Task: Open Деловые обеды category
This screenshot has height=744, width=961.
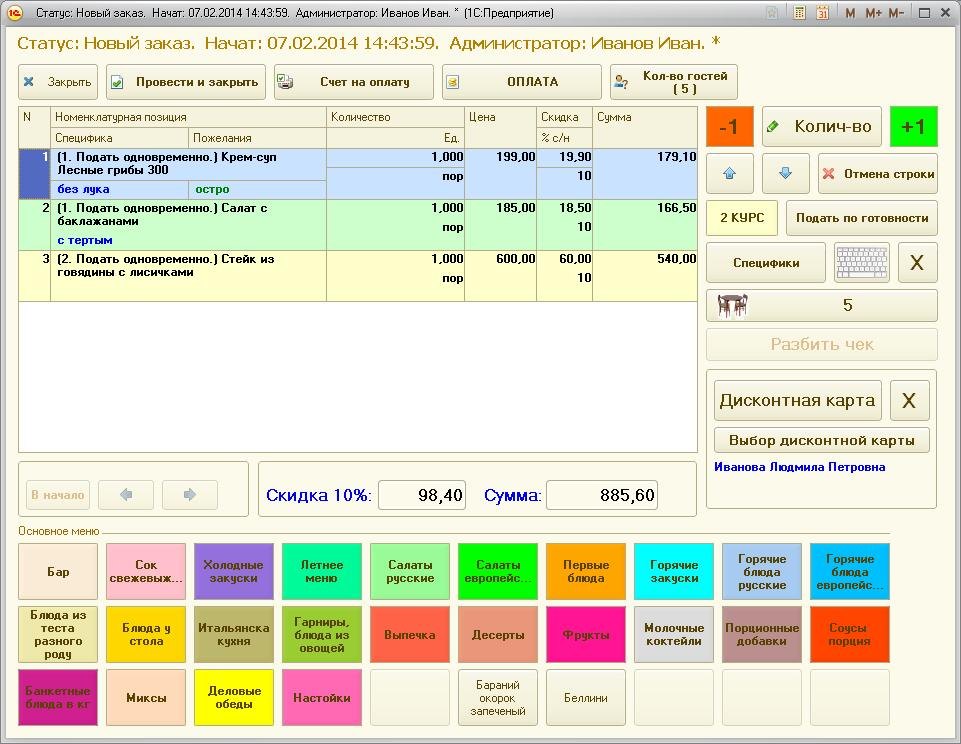Action: point(234,697)
